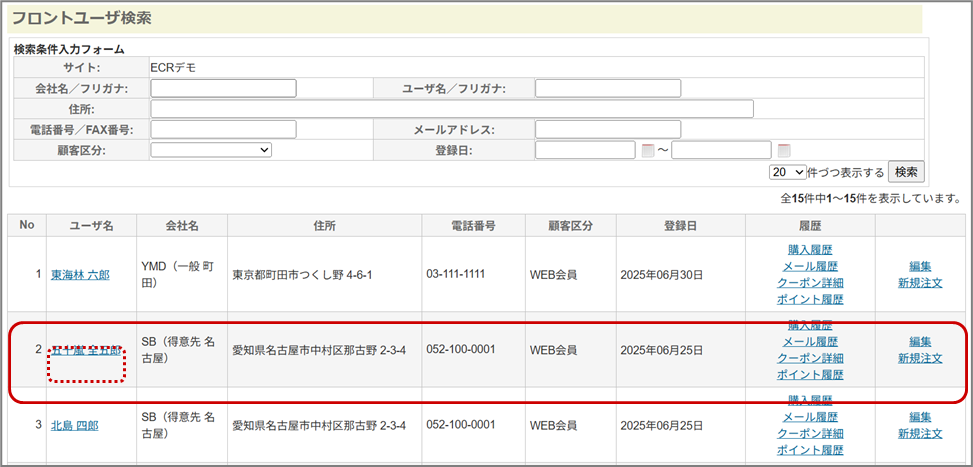This screenshot has width=973, height=467.
Task: Open user 東海林 六郎 link
Action: click(80, 274)
